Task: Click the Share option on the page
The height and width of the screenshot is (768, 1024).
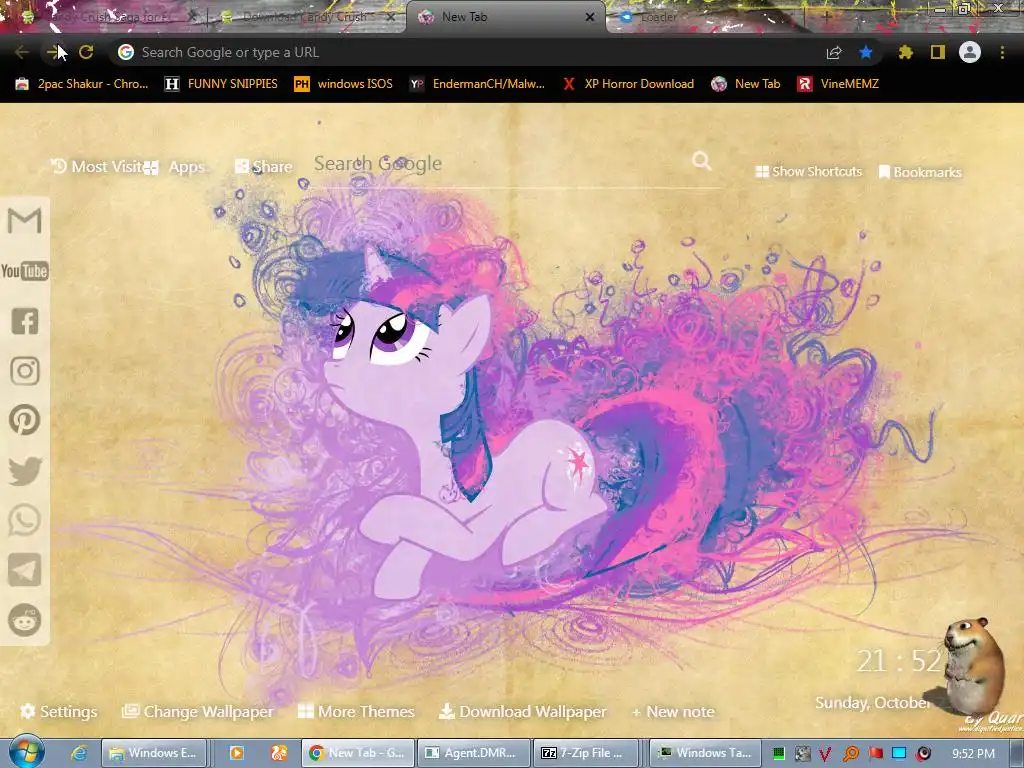Action: click(x=264, y=167)
